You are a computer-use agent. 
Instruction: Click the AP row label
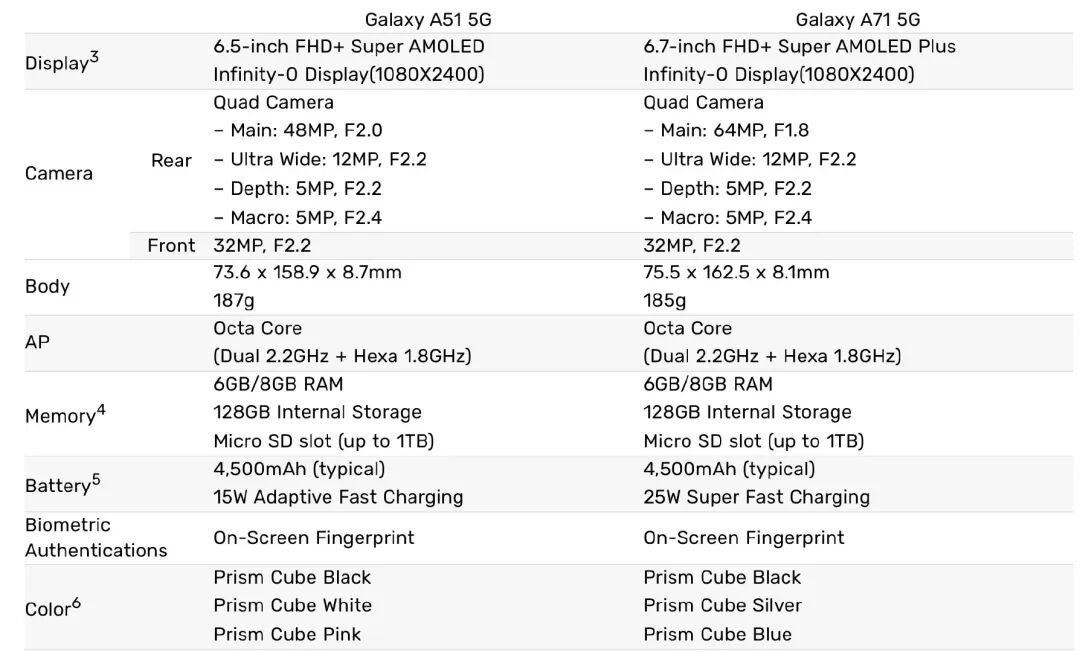37,342
